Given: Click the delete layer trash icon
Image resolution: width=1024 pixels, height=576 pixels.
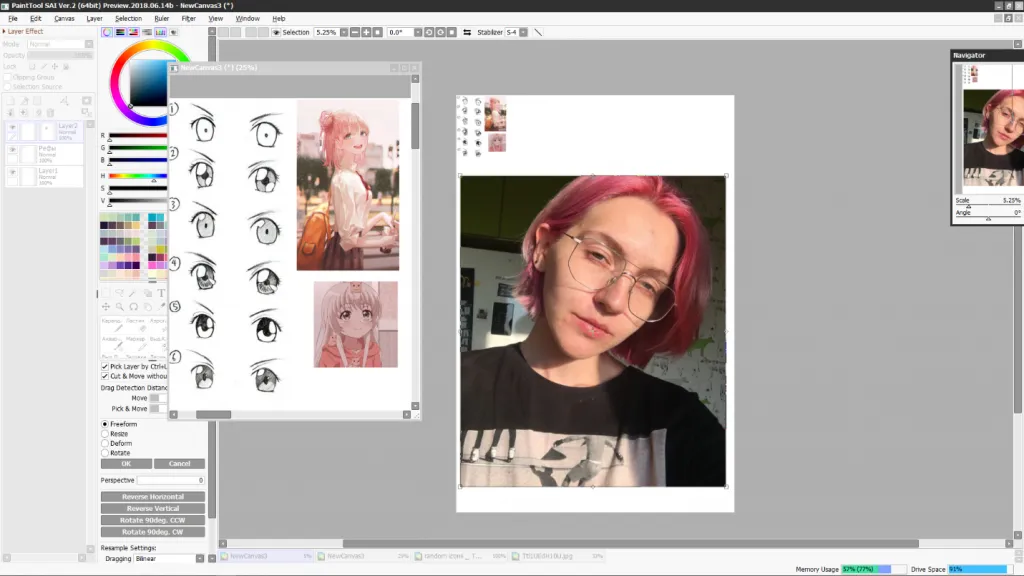Looking at the screenshot, I should tap(50, 113).
